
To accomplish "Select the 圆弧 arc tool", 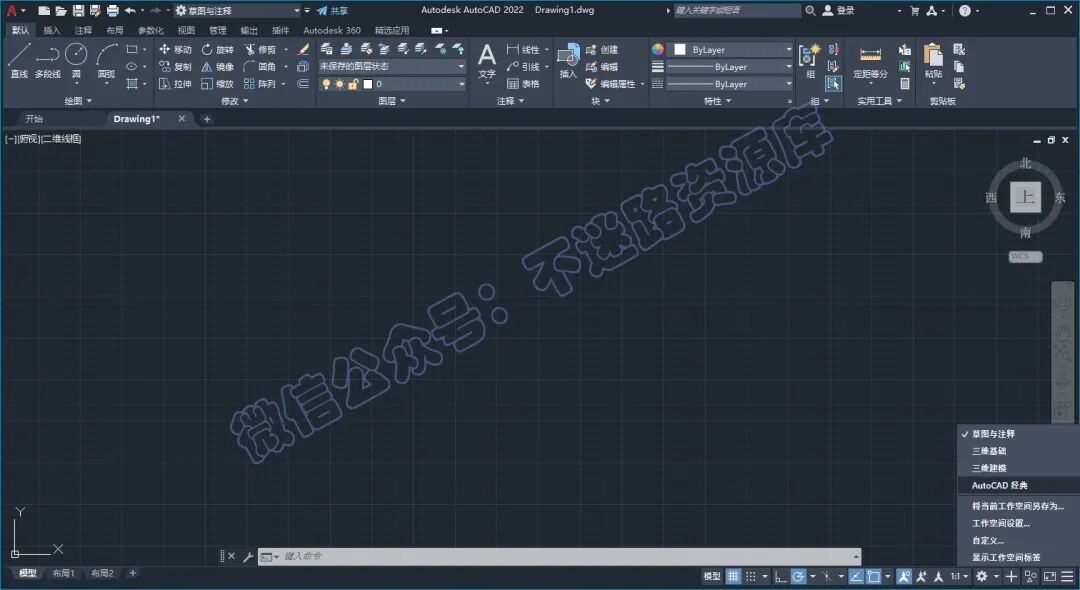I will (x=106, y=60).
